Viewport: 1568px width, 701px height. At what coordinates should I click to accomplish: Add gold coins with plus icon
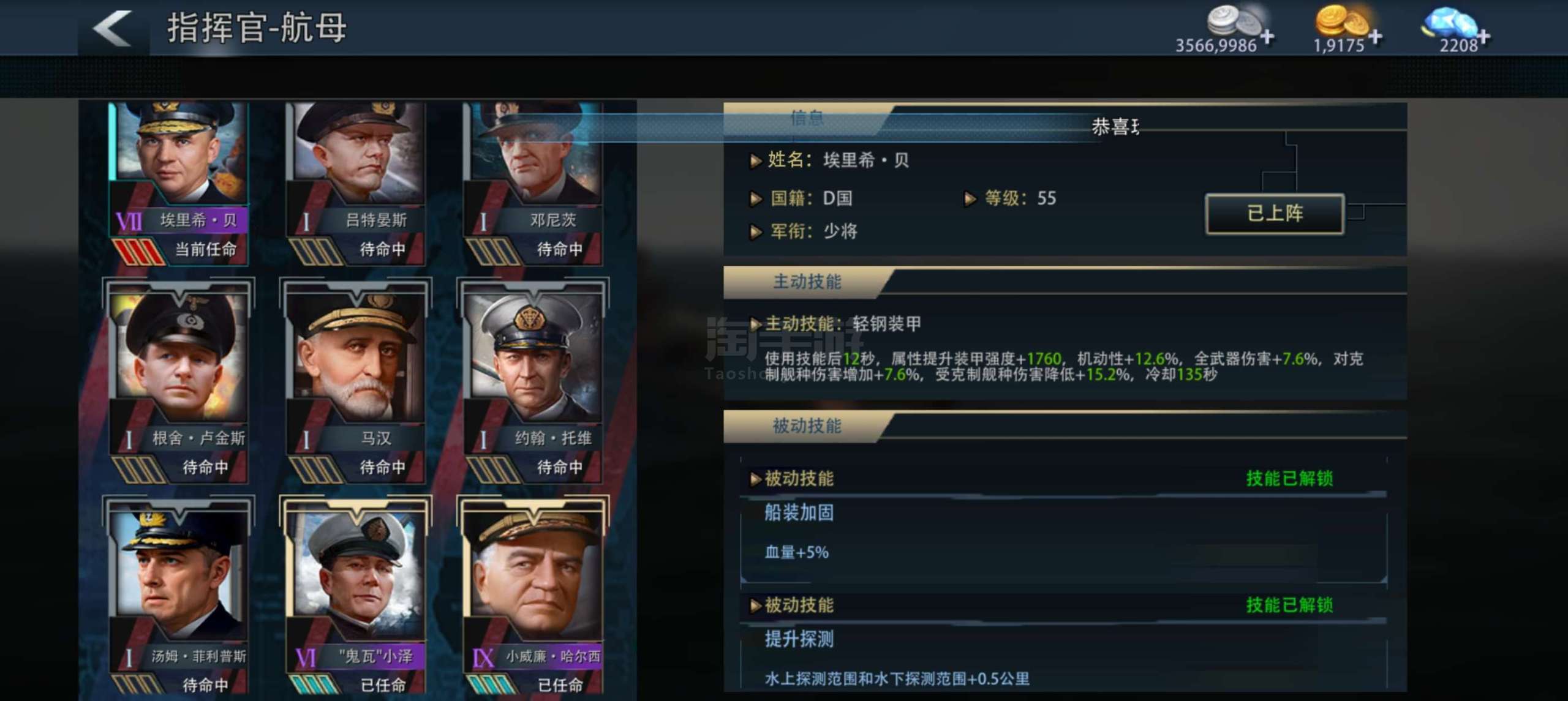coord(1375,37)
